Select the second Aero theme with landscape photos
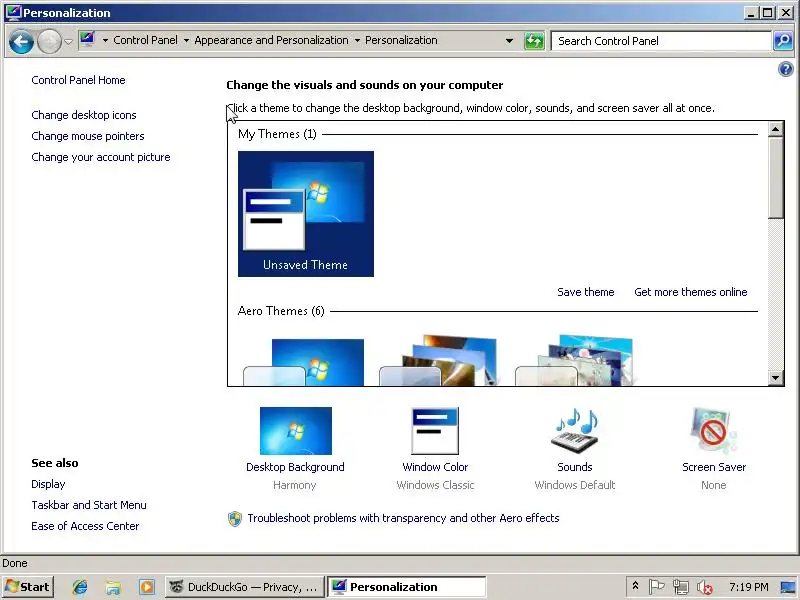This screenshot has height=600, width=800. [438, 361]
